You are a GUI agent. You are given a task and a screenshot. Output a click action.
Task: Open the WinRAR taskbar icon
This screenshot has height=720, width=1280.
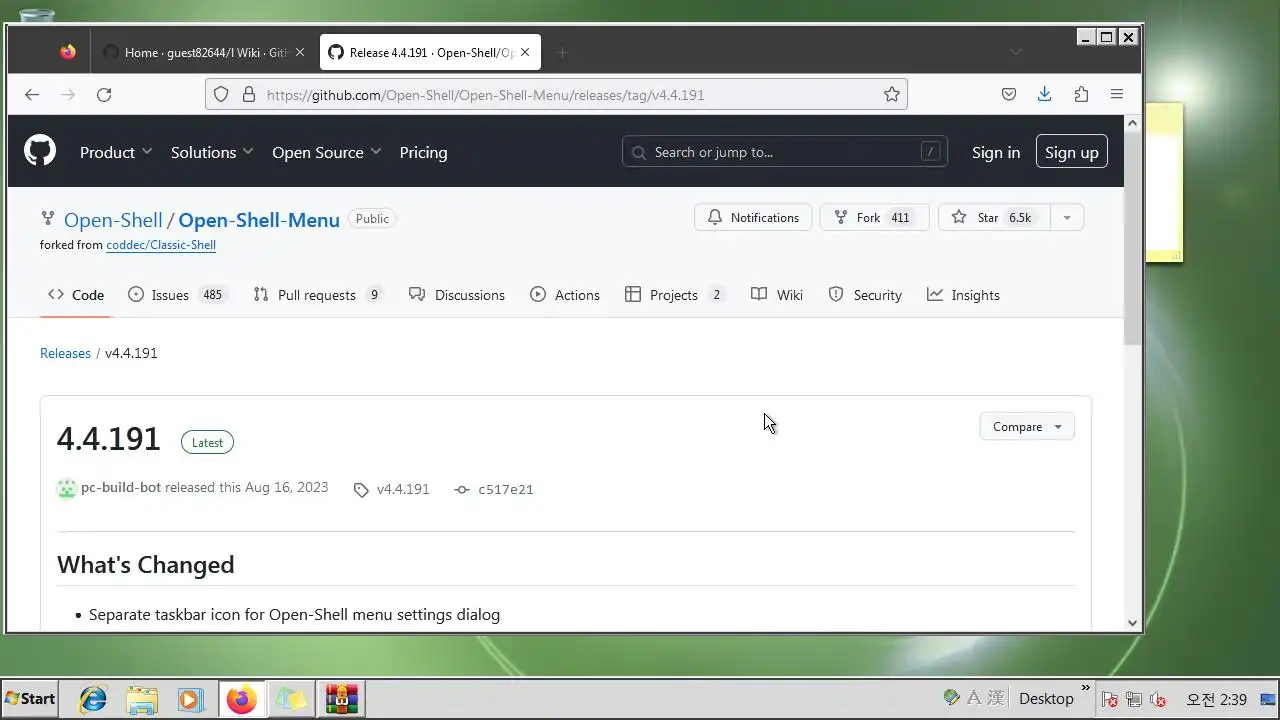(x=341, y=699)
